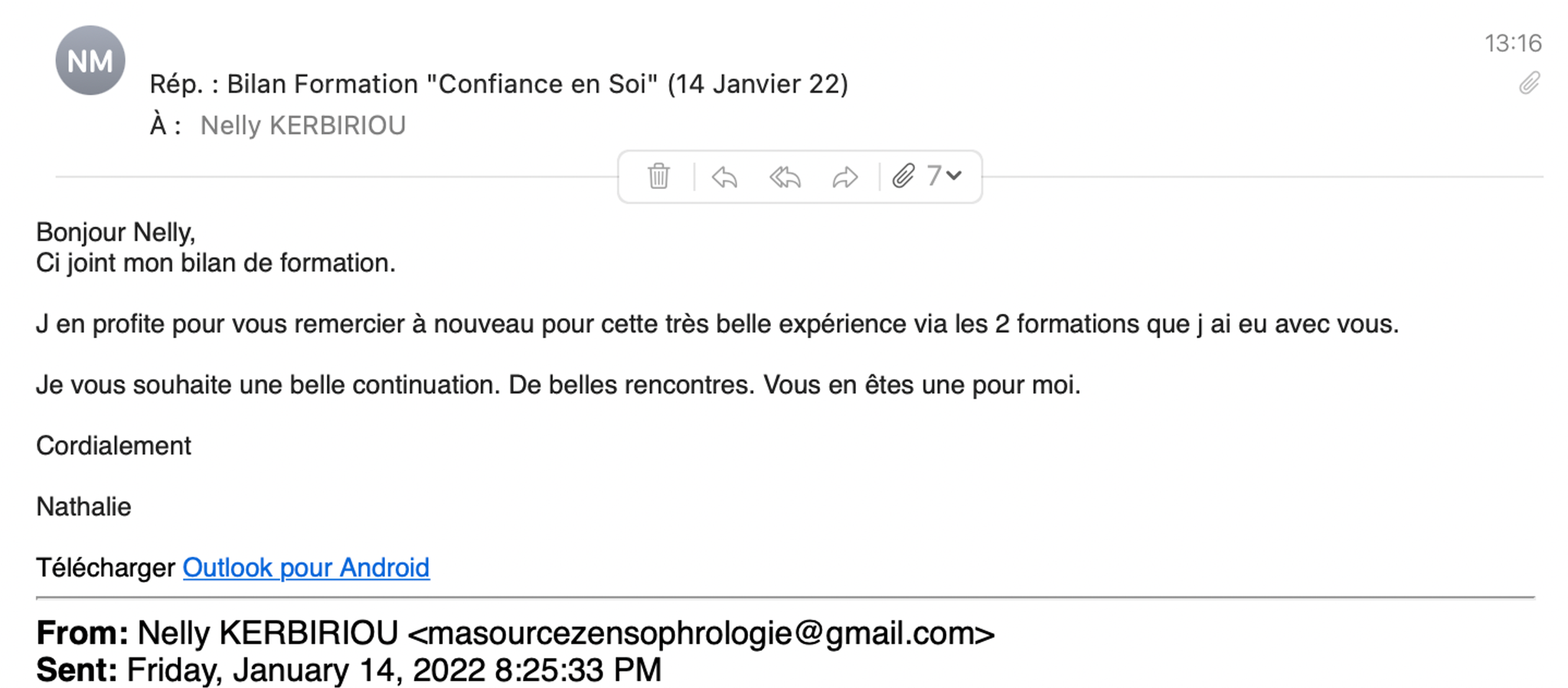Click the NM sender avatar
This screenshot has width=1568, height=688.
click(x=90, y=60)
